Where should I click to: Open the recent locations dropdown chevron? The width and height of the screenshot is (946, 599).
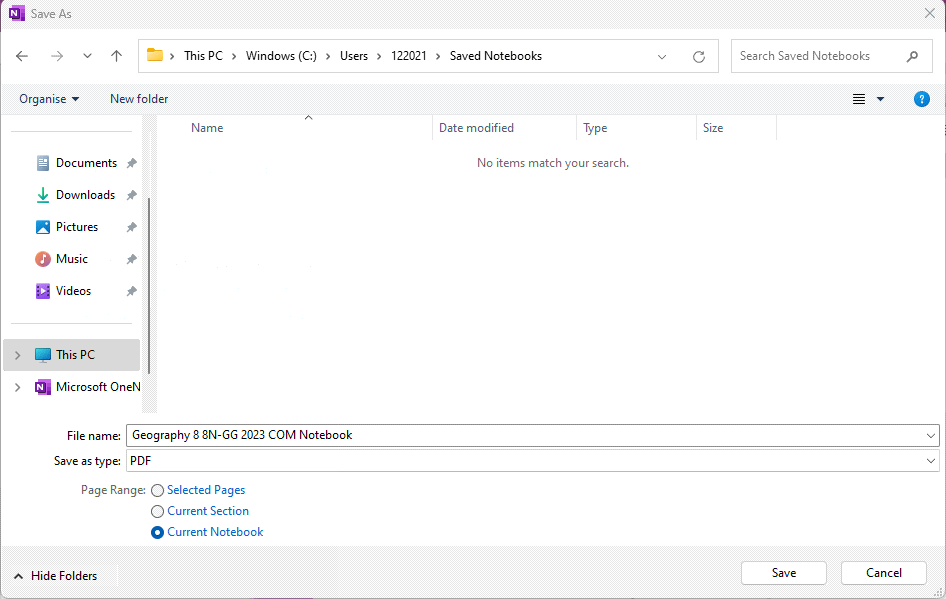coord(87,56)
